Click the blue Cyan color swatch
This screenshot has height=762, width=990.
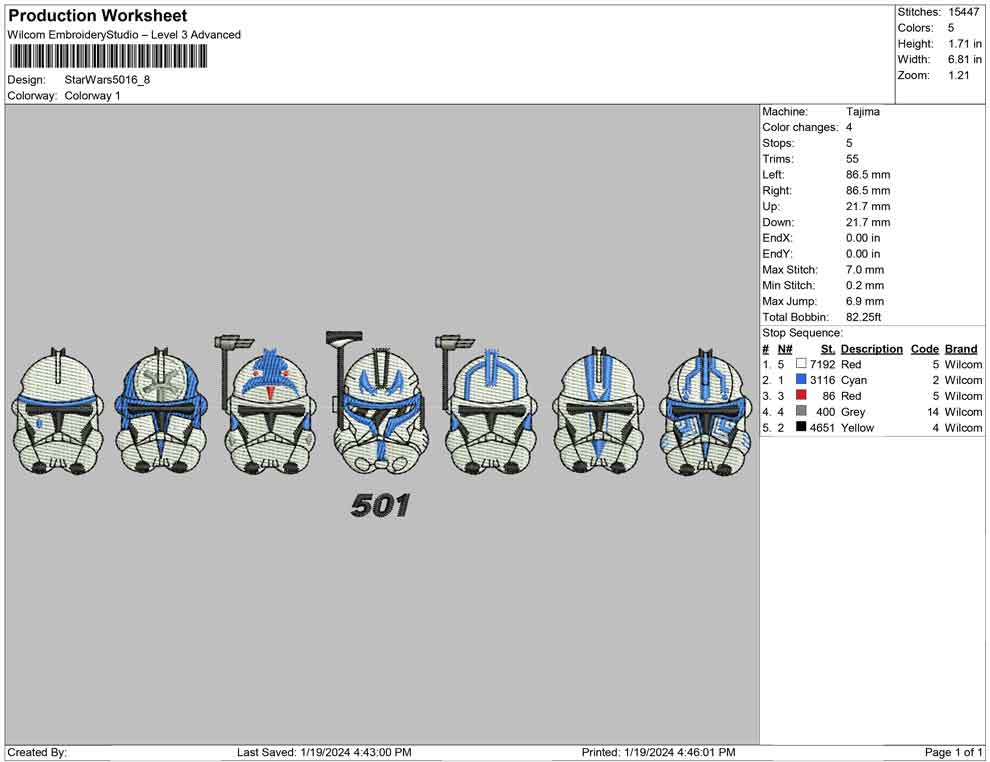pyautogui.click(x=801, y=379)
